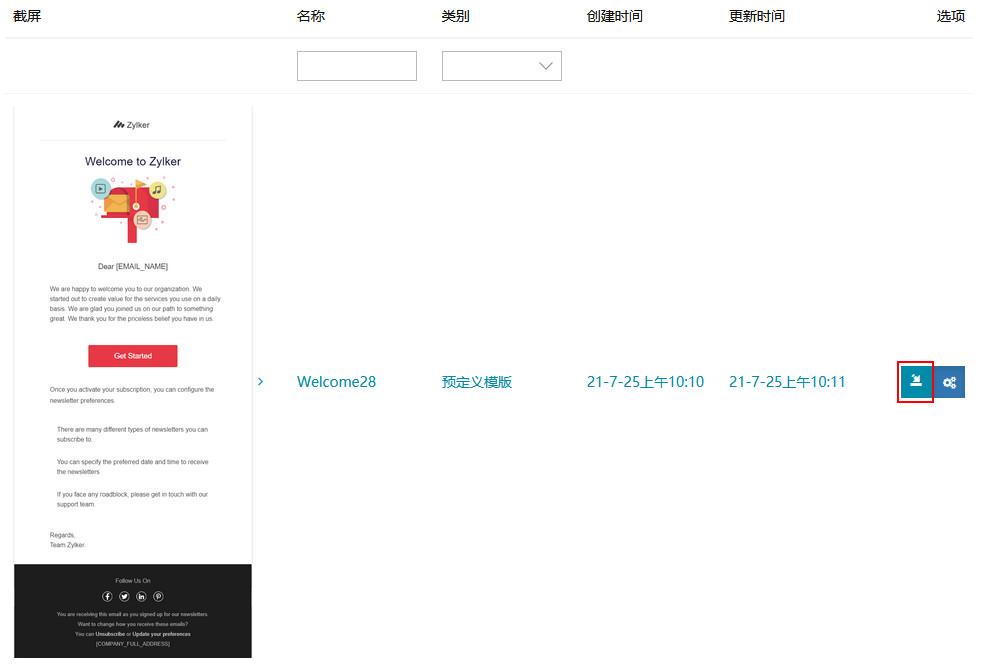This screenshot has height=665, width=984.
Task: Click the 类别 column header
Action: 456,16
